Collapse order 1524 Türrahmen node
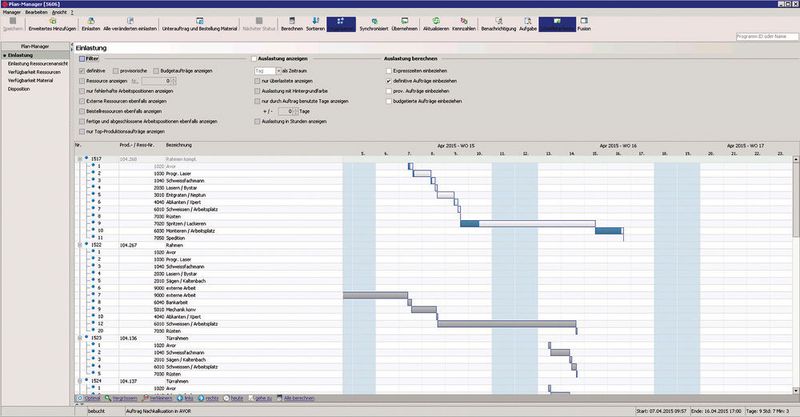This screenshot has width=800, height=417. point(80,381)
